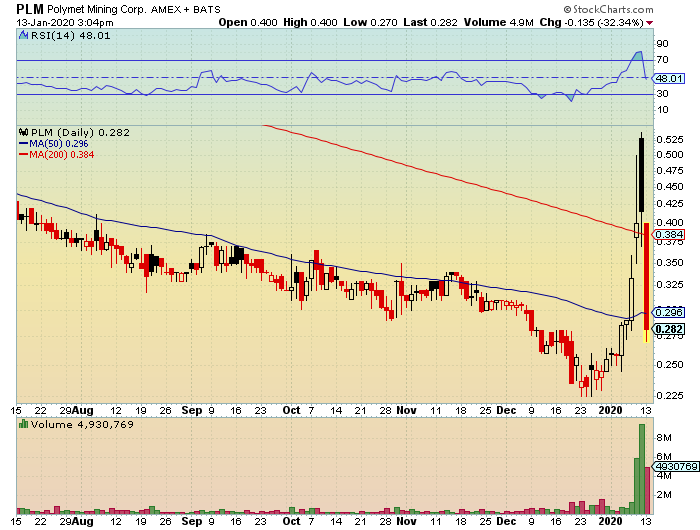This screenshot has height=530, width=700.
Task: Click the 8M volume axis label
Action: (x=663, y=438)
